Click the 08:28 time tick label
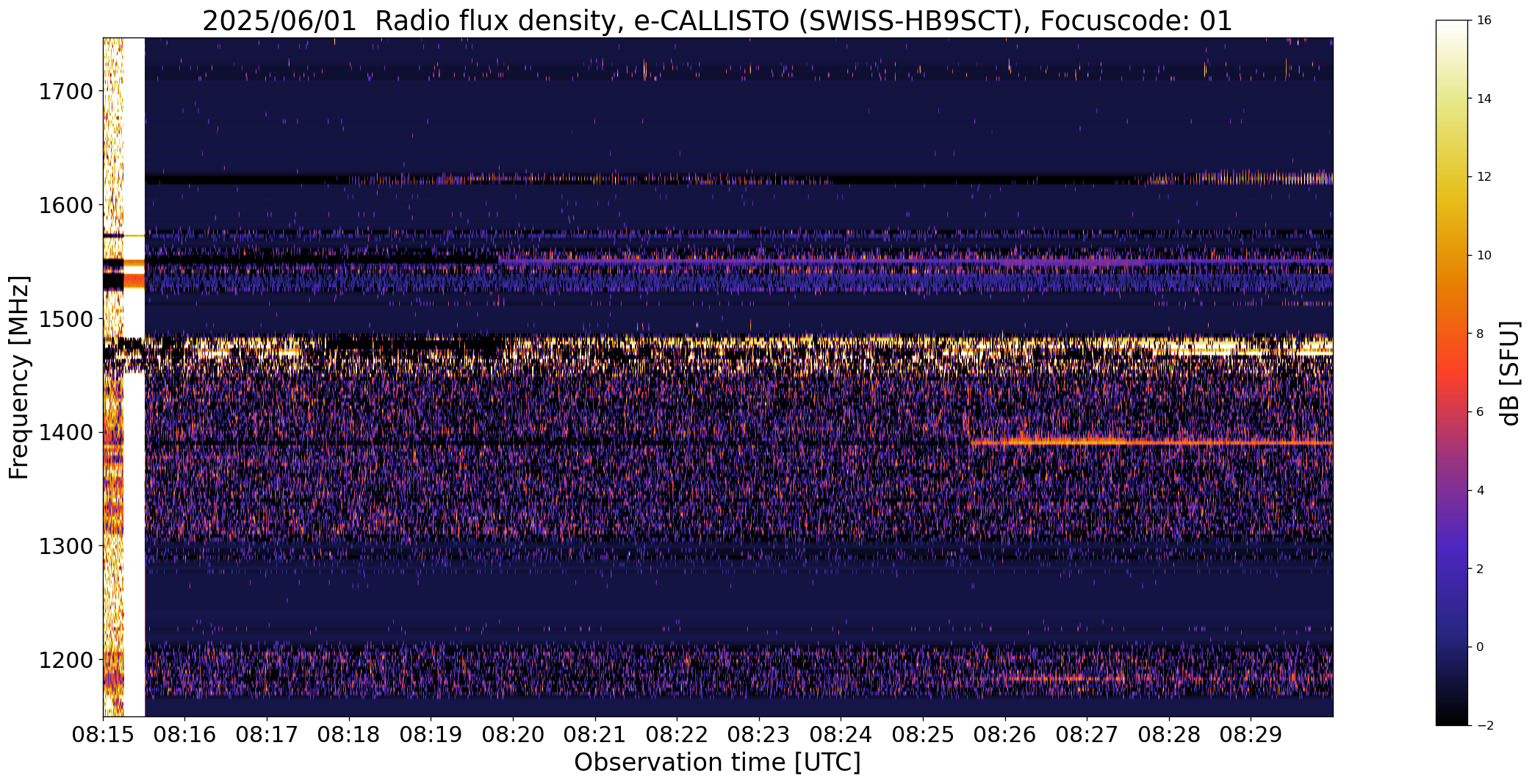The image size is (1532, 784). (x=1170, y=735)
